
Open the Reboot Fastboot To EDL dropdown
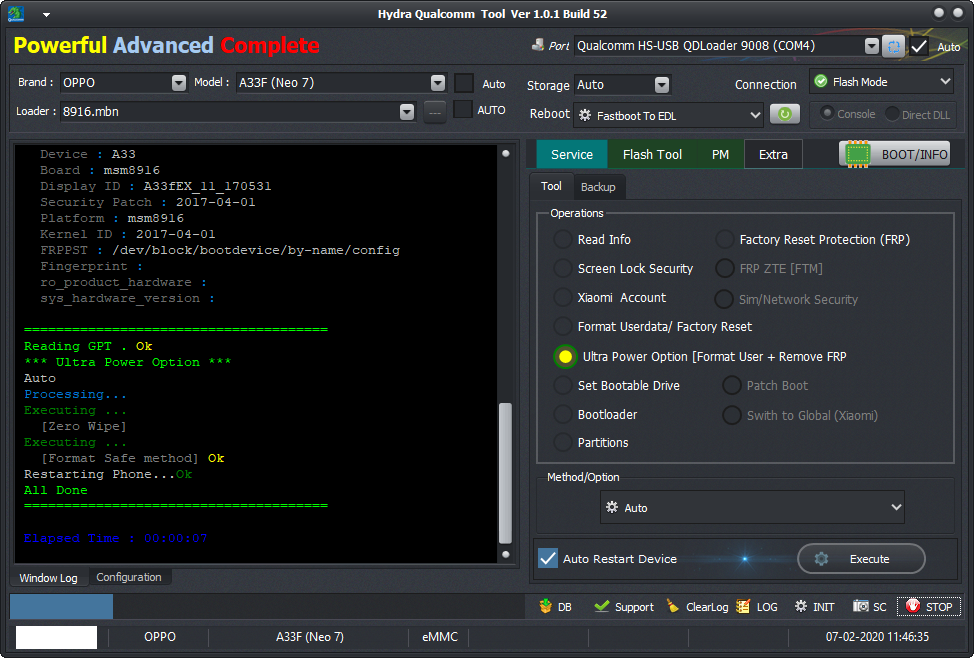pos(668,116)
